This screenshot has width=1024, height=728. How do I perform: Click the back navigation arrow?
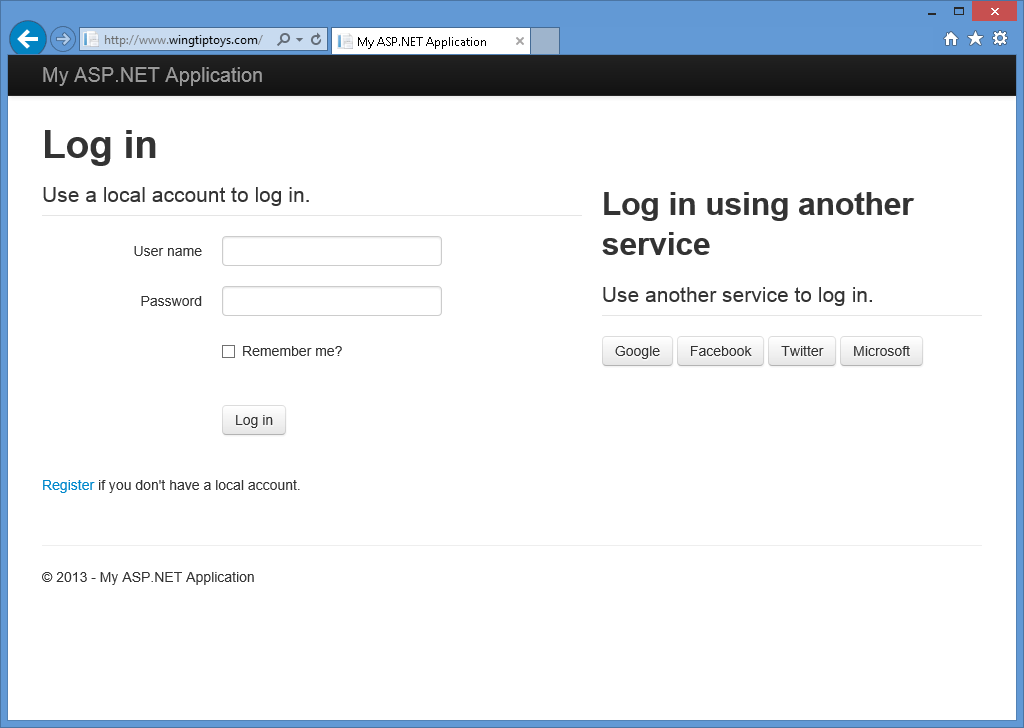pyautogui.click(x=27, y=38)
